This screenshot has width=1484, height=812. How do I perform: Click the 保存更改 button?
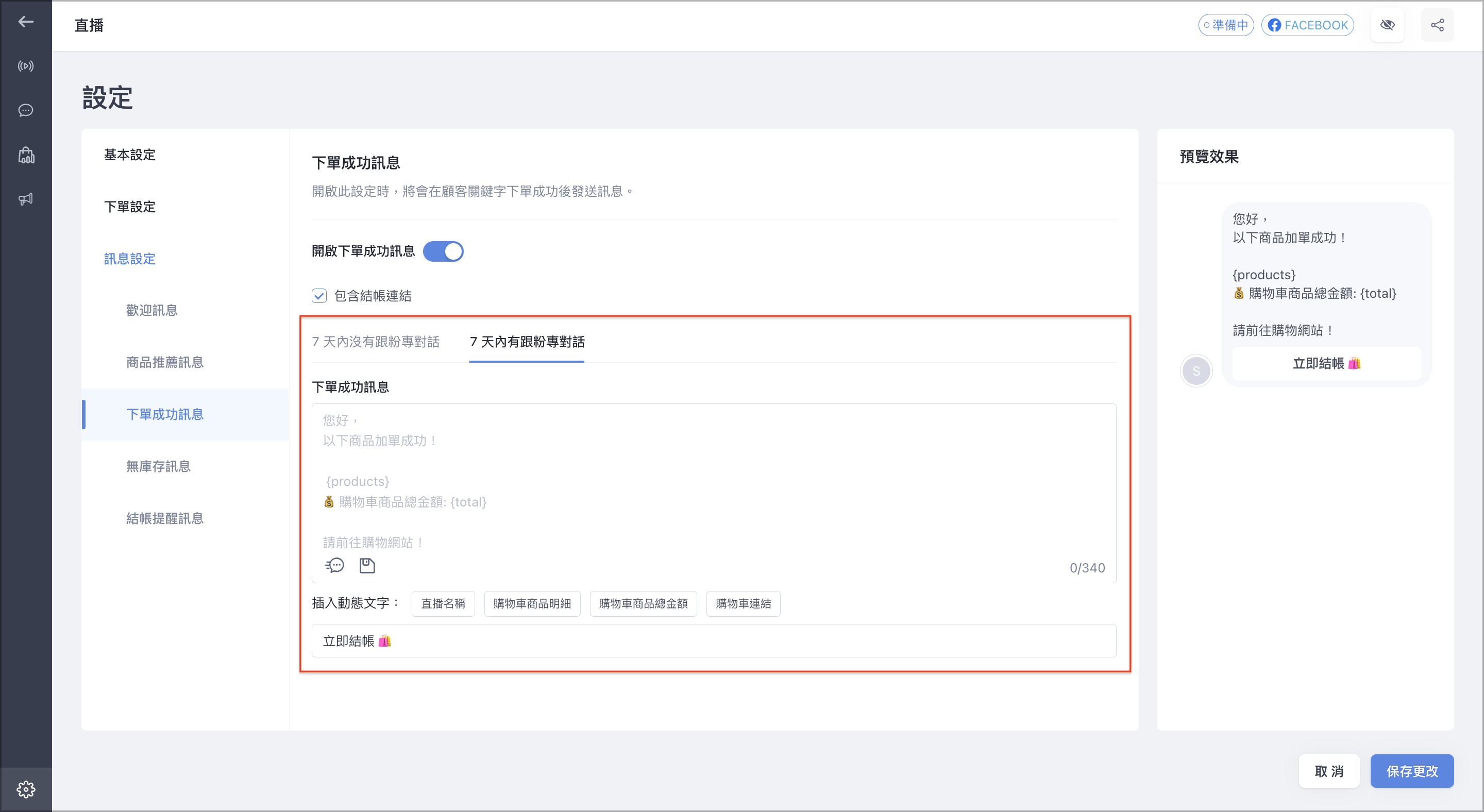[x=1411, y=771]
